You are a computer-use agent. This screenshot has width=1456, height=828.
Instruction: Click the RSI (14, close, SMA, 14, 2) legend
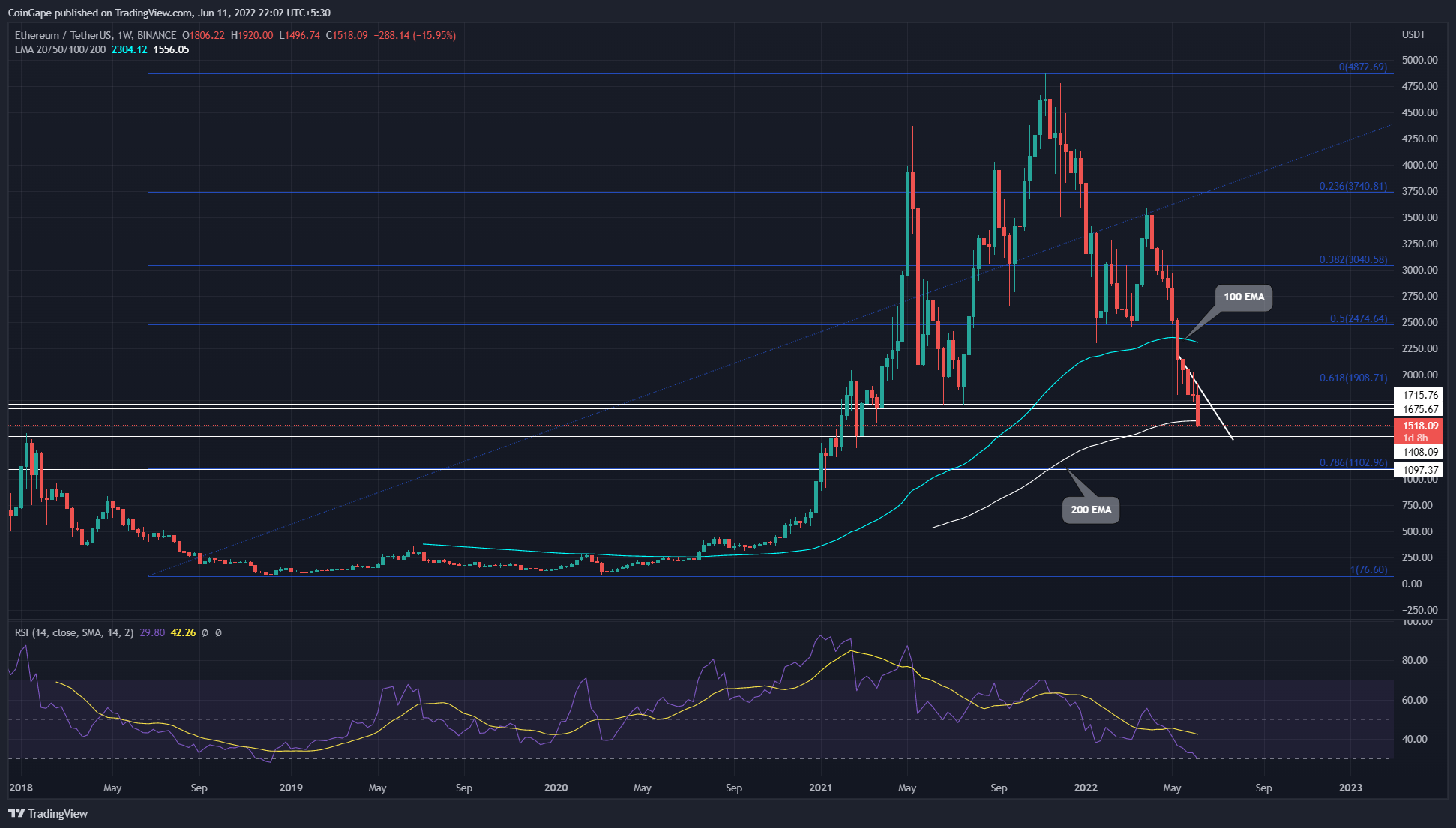click(74, 632)
